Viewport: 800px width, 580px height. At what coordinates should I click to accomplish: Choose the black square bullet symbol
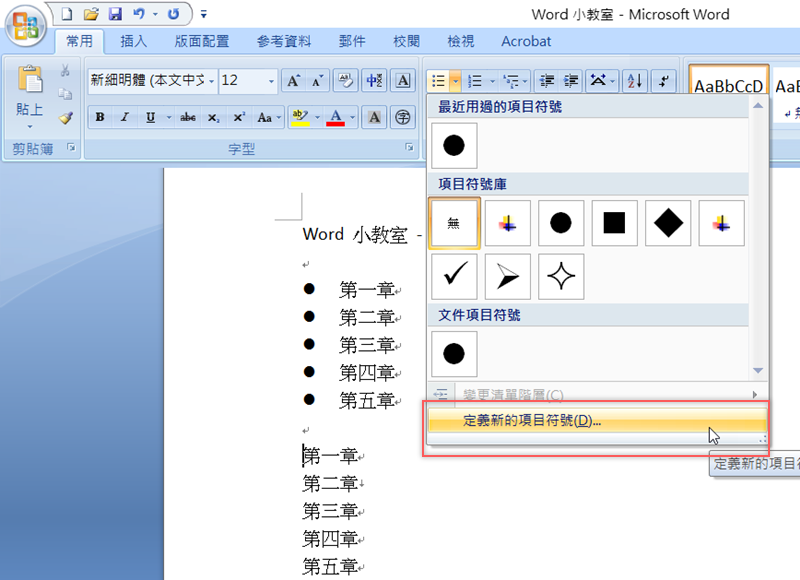click(x=615, y=223)
